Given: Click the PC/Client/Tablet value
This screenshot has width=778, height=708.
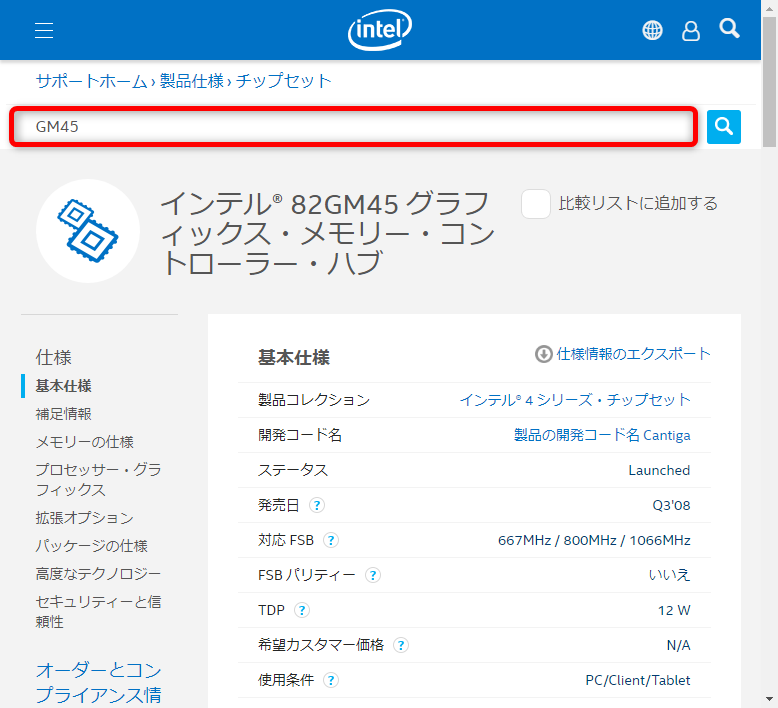Looking at the screenshot, I should pos(638,680).
